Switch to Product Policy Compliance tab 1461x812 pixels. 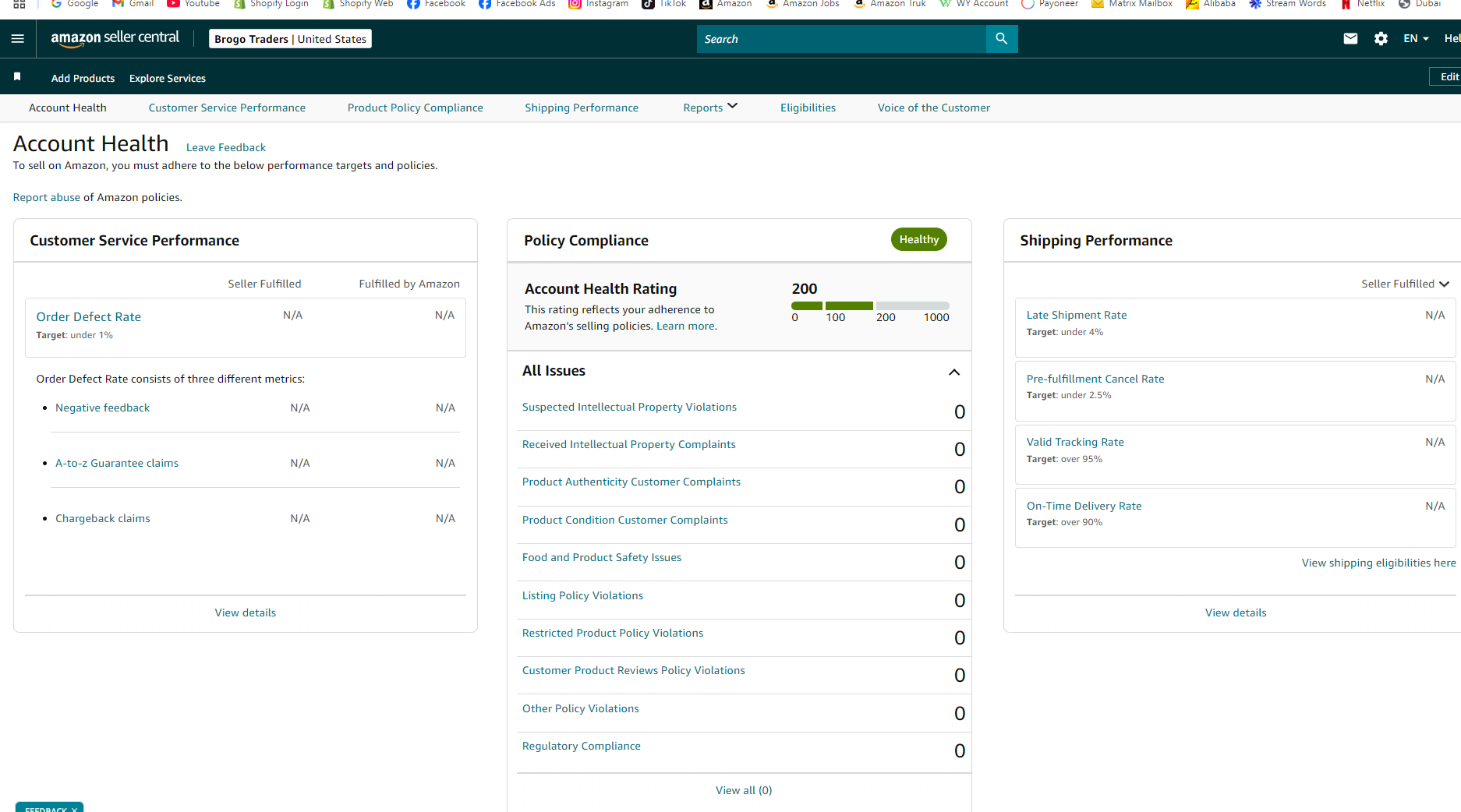(415, 108)
